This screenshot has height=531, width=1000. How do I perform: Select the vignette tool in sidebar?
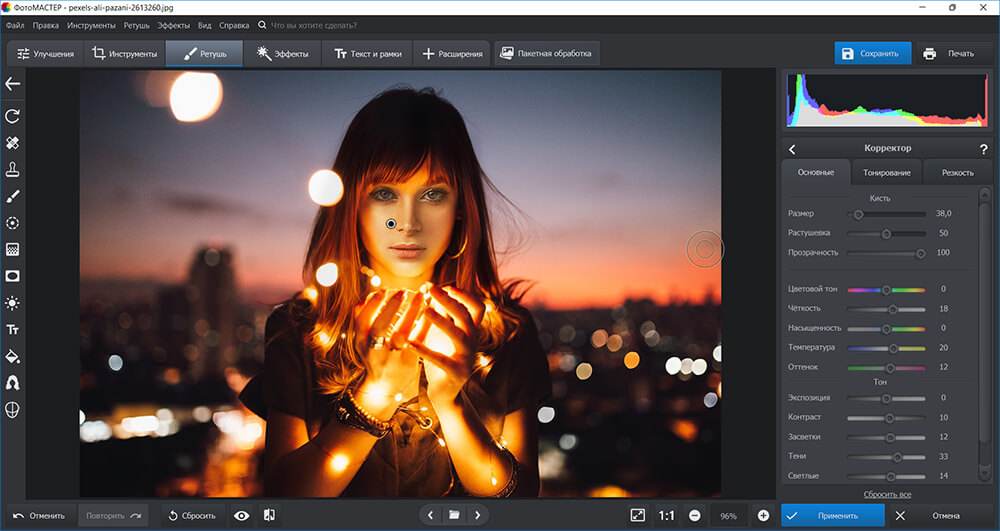(x=12, y=276)
